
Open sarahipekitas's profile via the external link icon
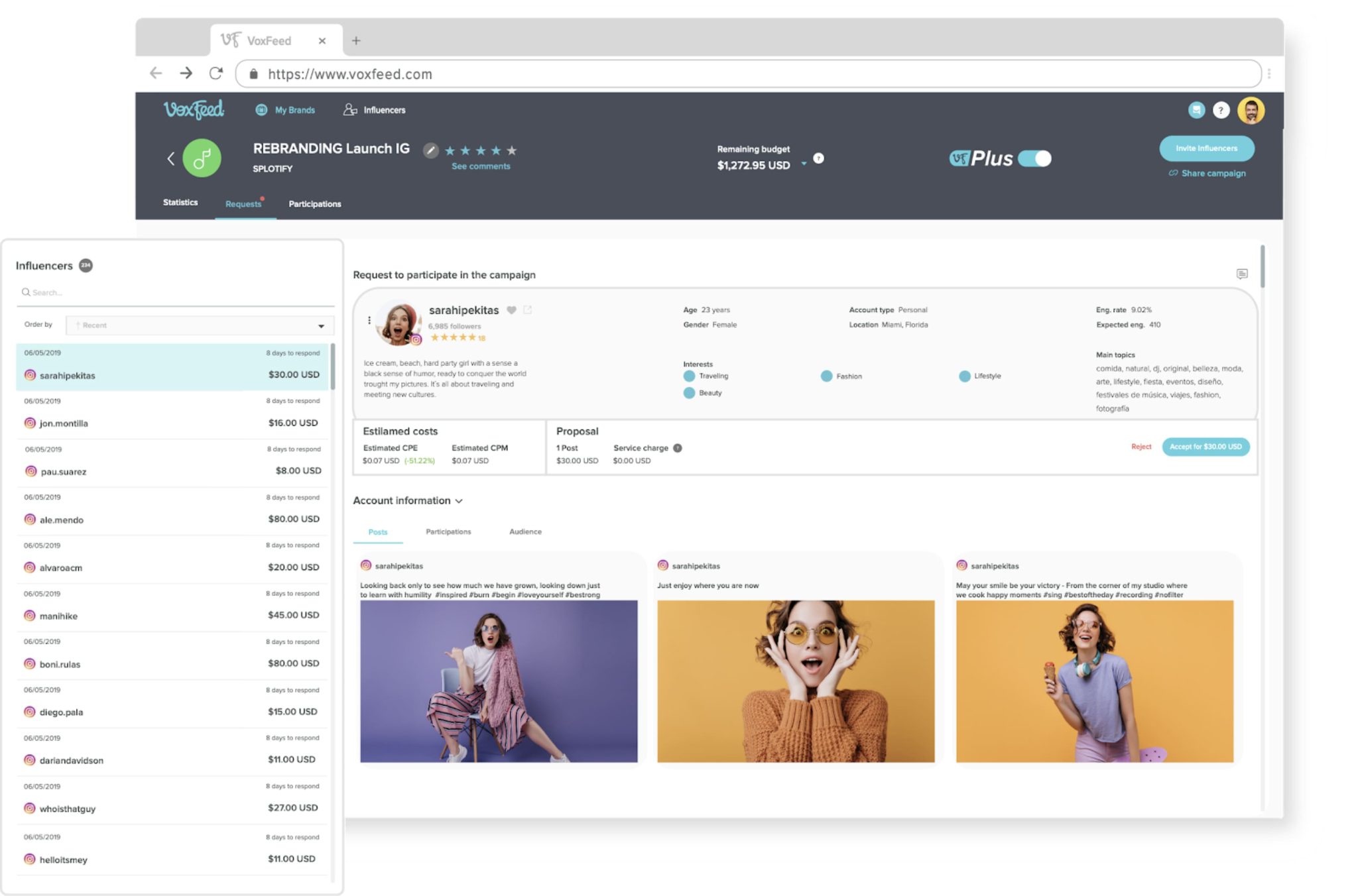pyautogui.click(x=528, y=309)
